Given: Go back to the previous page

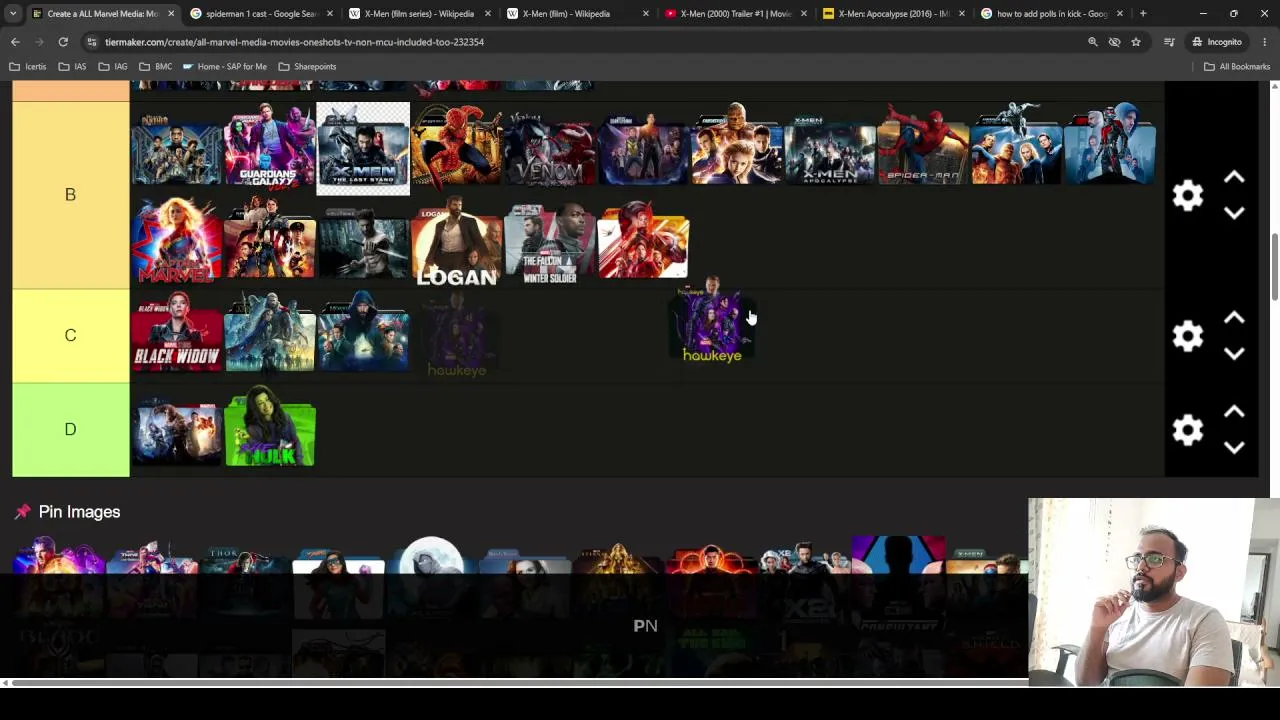Looking at the screenshot, I should pyautogui.click(x=15, y=42).
